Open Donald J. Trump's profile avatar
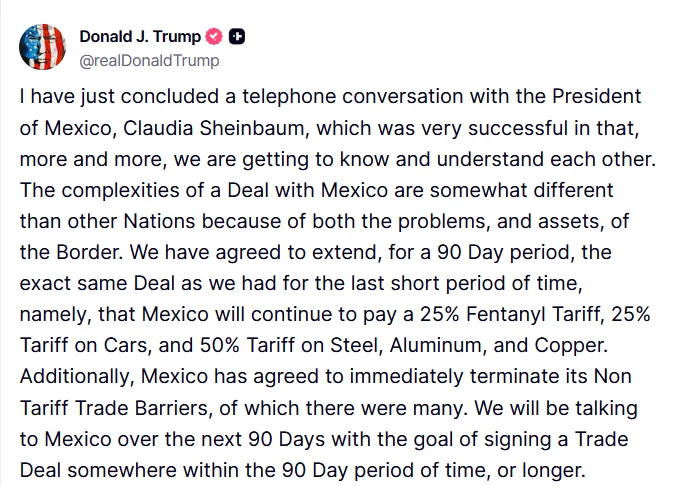Viewport: 675px width, 486px height. tap(42, 47)
